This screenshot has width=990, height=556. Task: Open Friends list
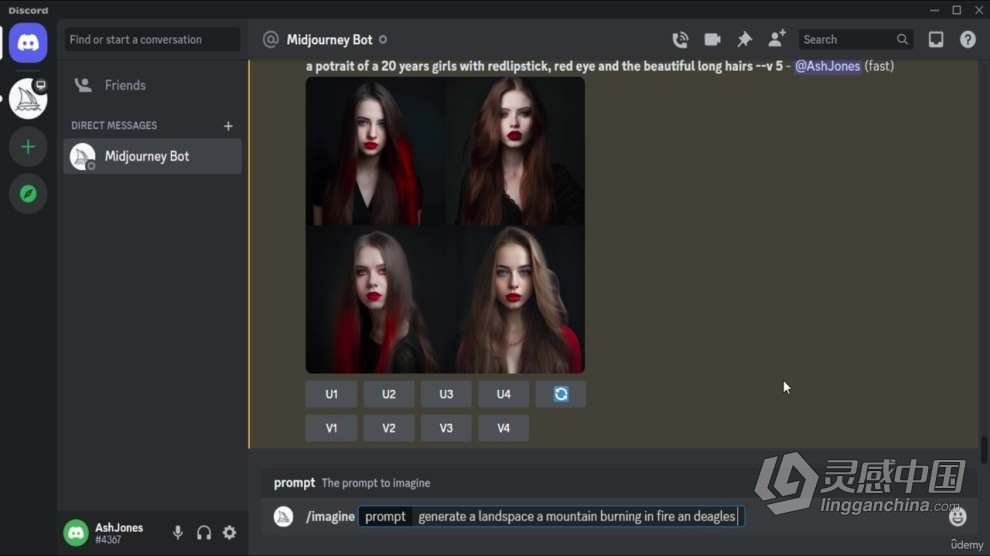coord(152,85)
